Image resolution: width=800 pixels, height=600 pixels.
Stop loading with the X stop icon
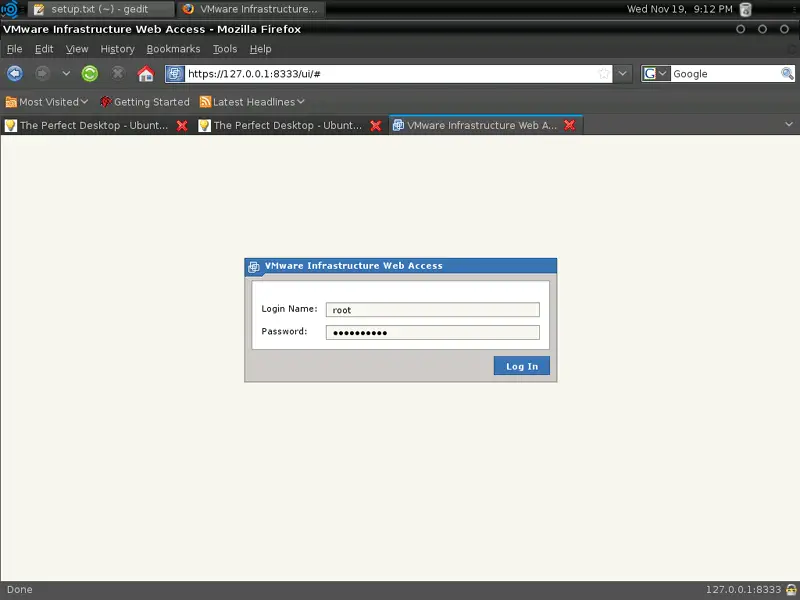pyautogui.click(x=118, y=74)
